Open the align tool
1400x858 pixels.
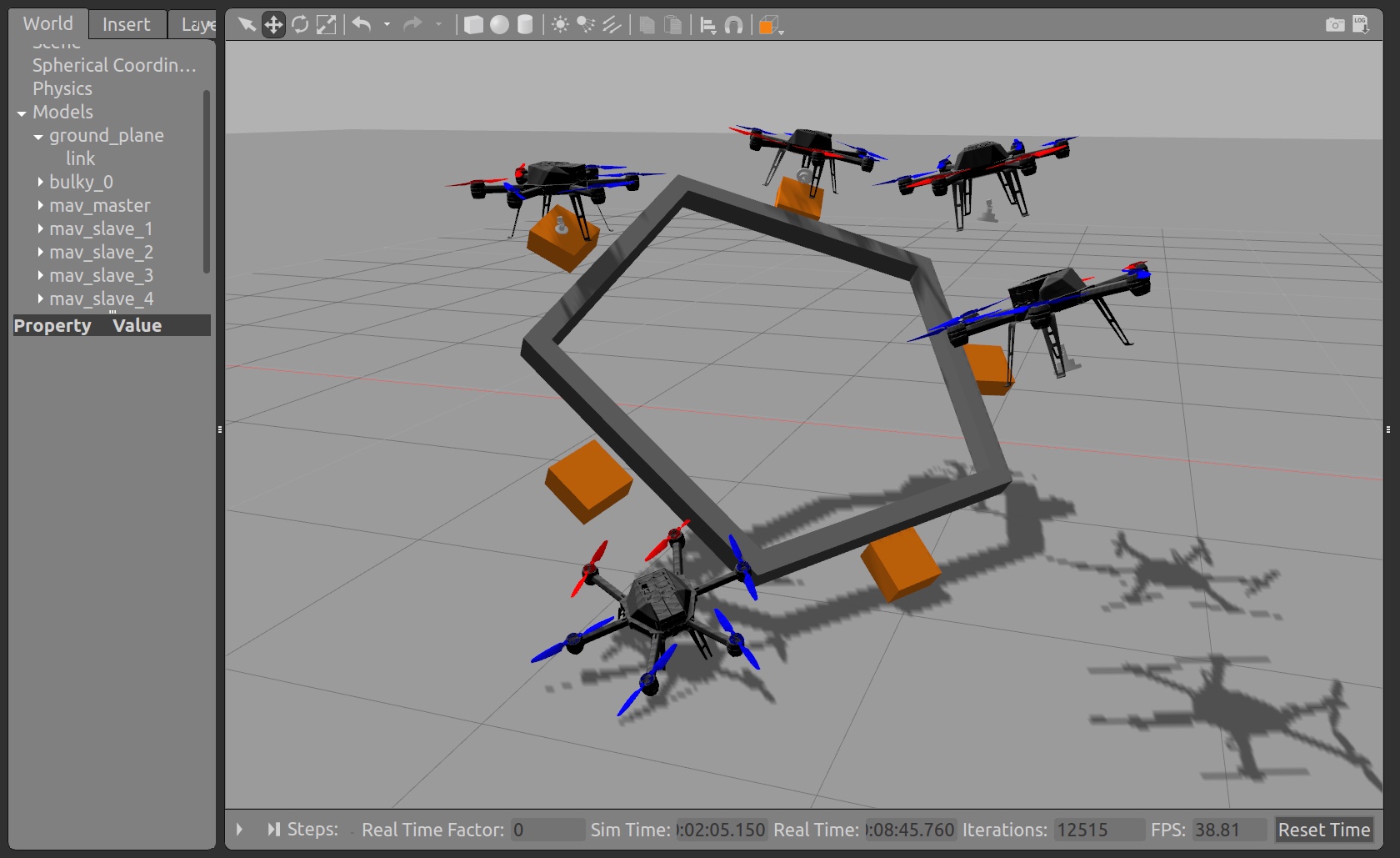(x=707, y=26)
